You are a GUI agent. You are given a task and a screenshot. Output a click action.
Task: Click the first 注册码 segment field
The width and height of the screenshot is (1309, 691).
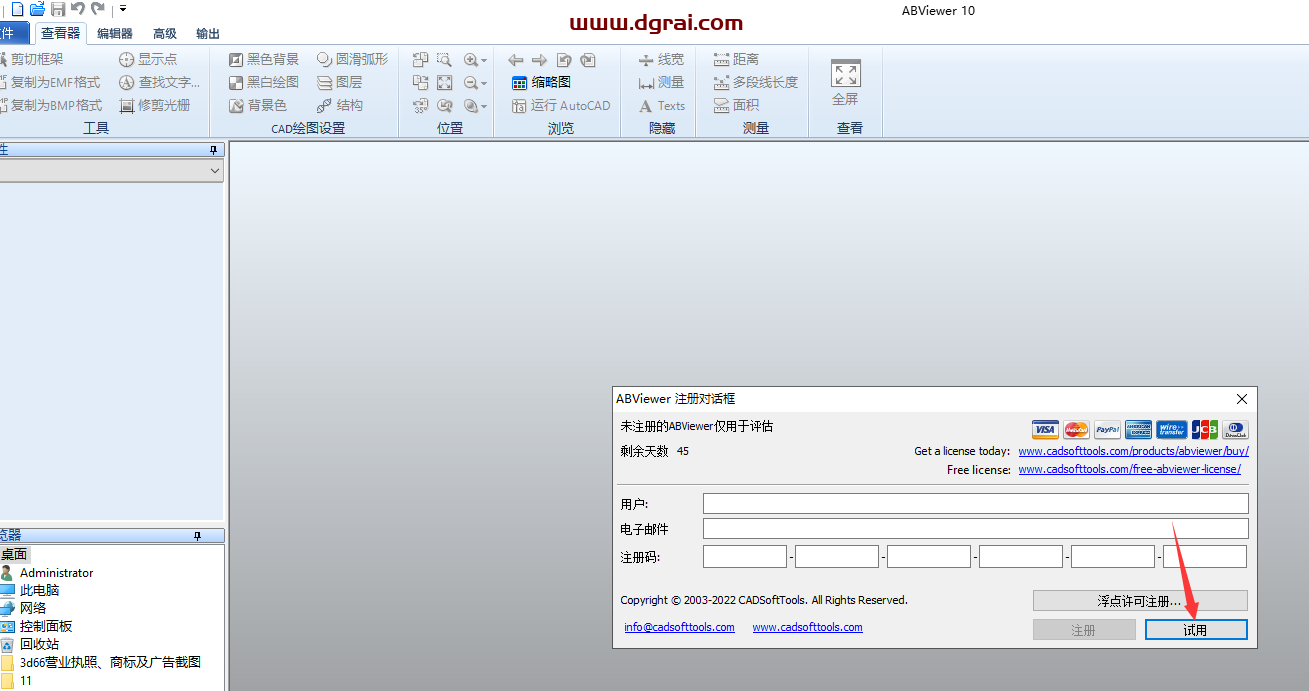pyautogui.click(x=745, y=556)
